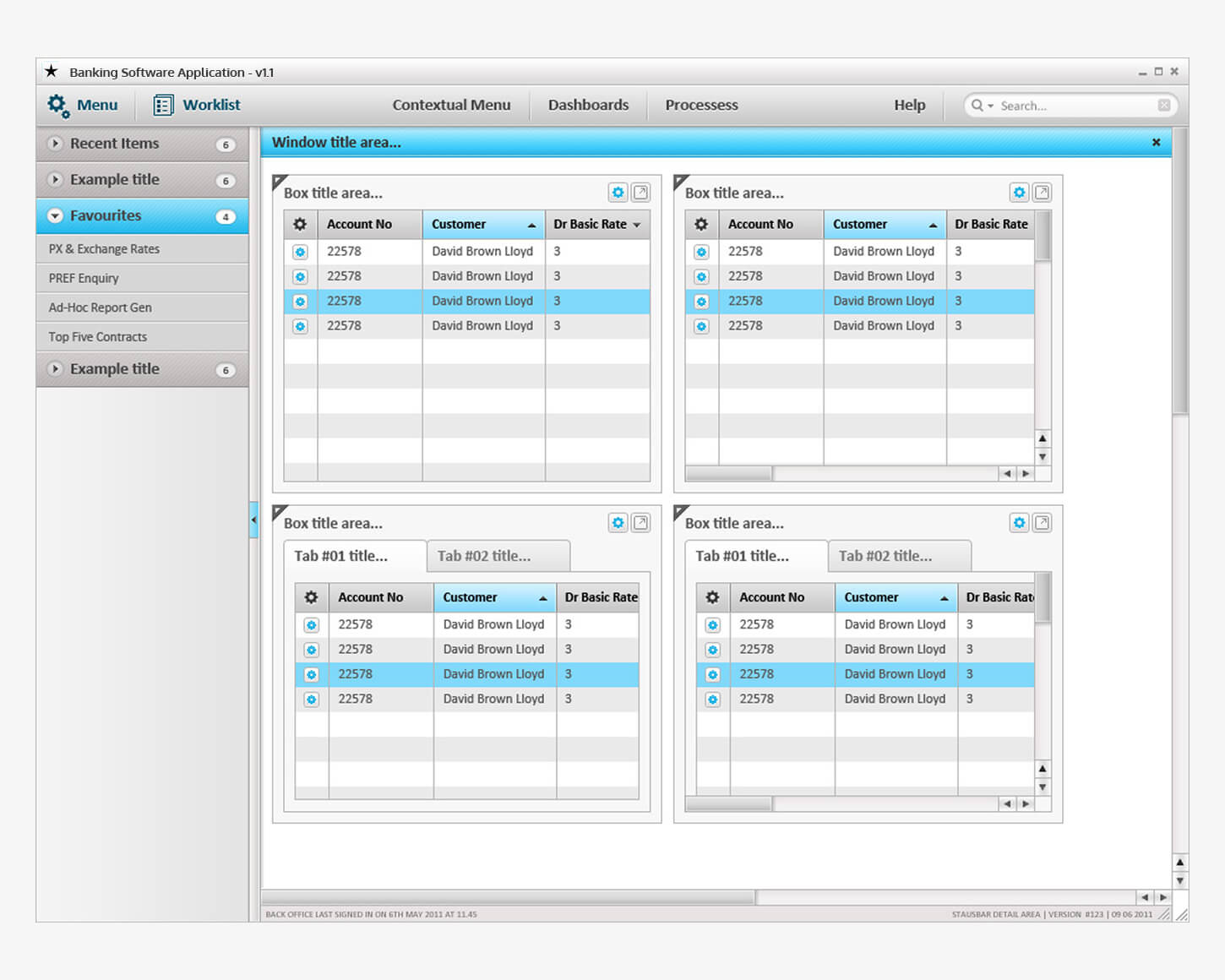The width and height of the screenshot is (1225, 980).
Task: Click the top-right table horizontal scrollbar thumb
Action: click(x=729, y=473)
